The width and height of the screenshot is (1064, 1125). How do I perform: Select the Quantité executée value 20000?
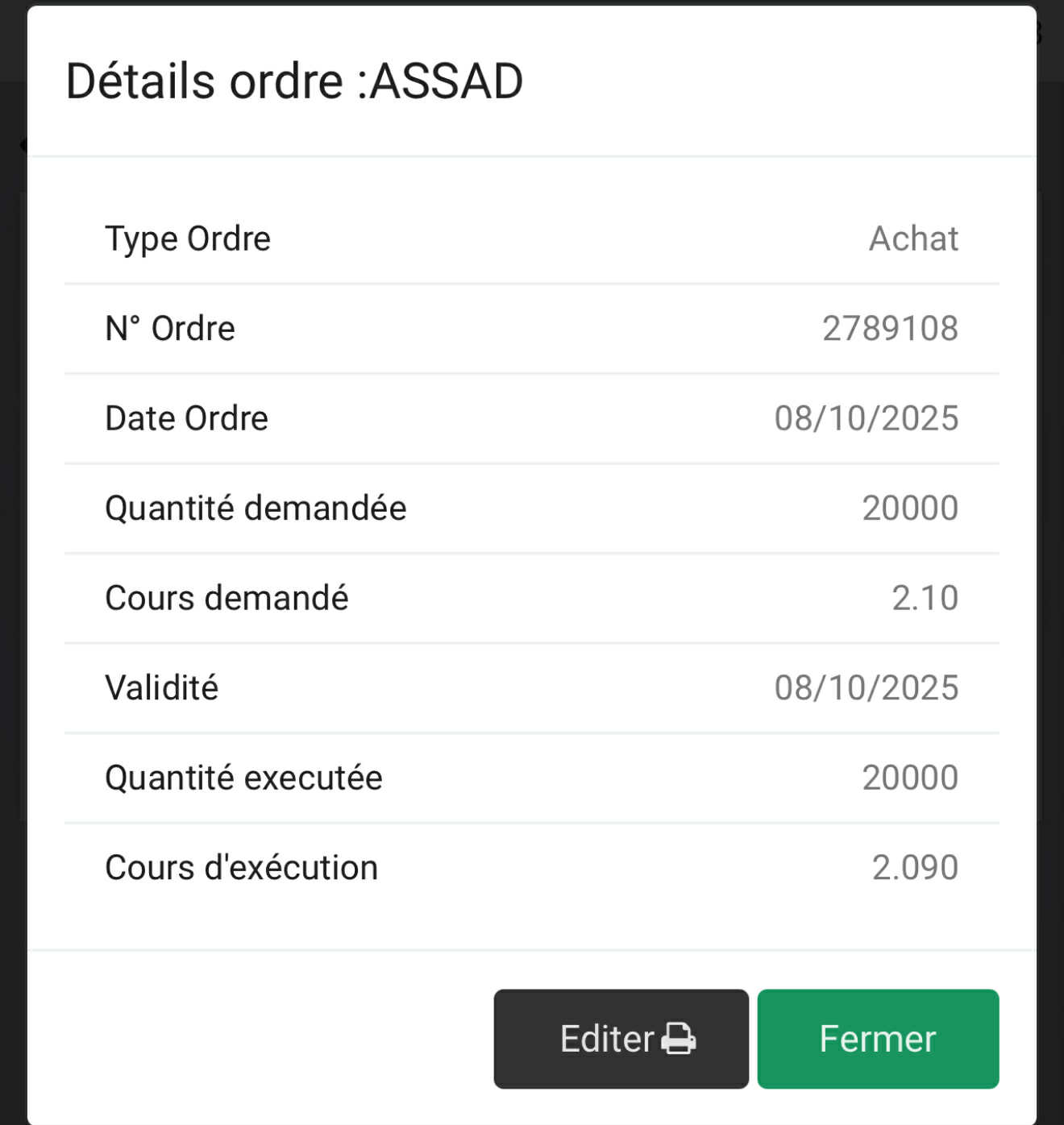click(910, 778)
